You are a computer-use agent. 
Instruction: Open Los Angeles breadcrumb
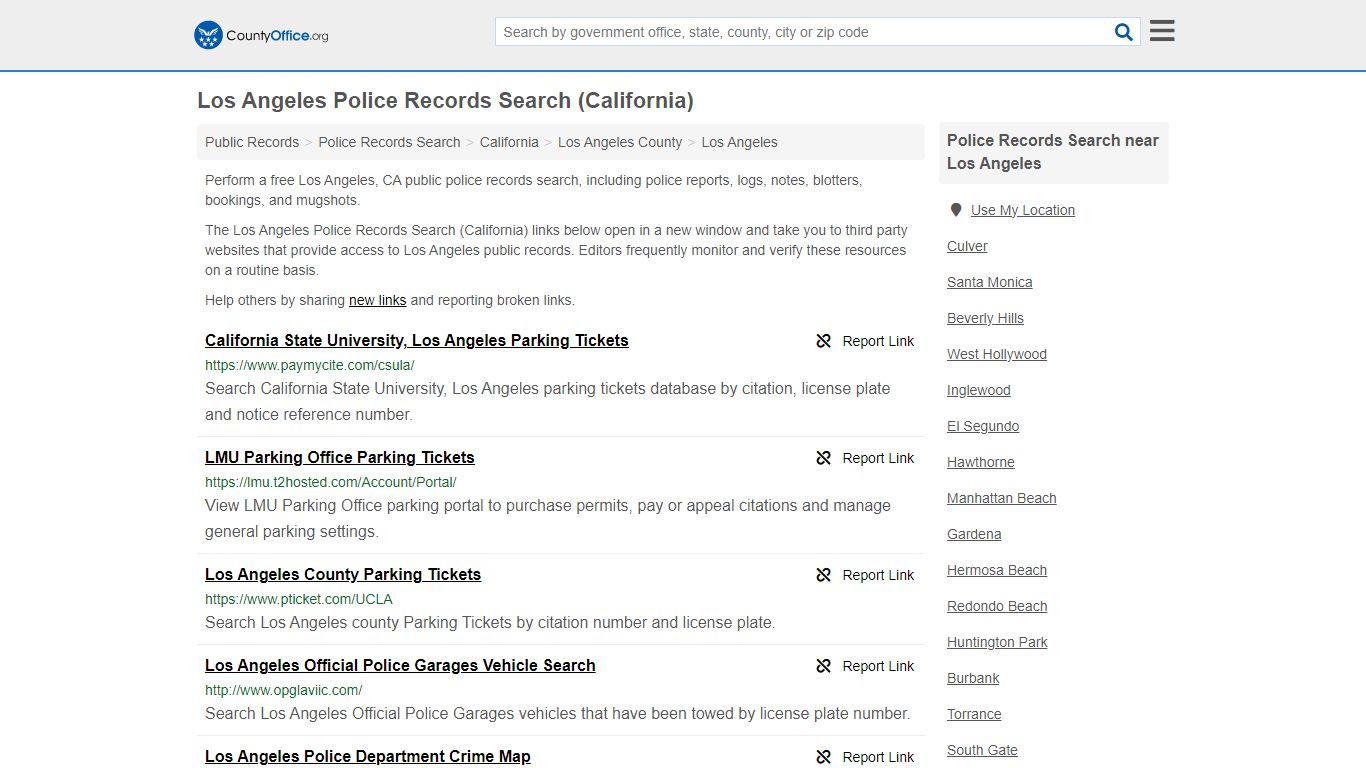[739, 142]
